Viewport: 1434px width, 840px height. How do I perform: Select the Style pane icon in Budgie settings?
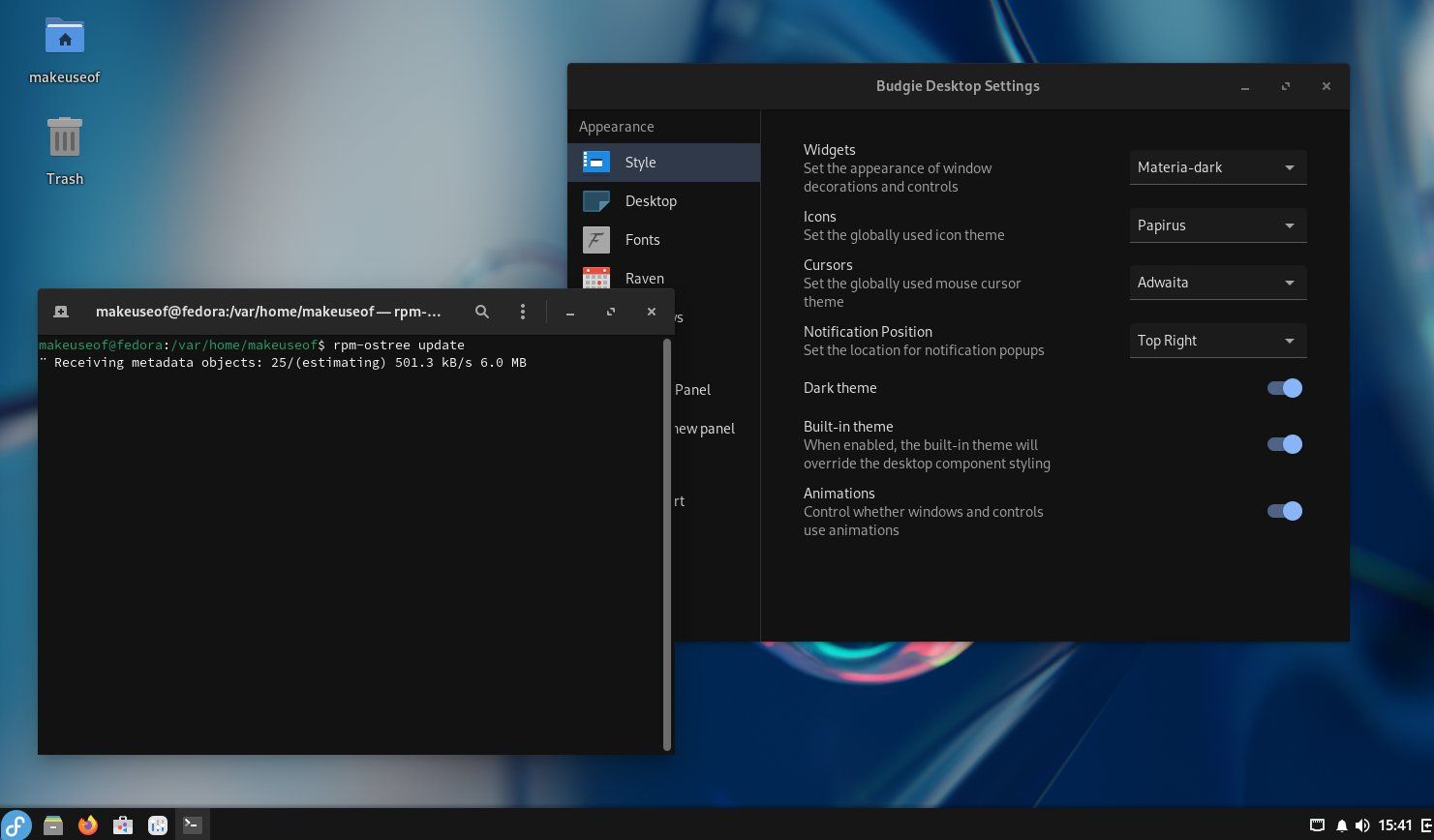point(596,162)
